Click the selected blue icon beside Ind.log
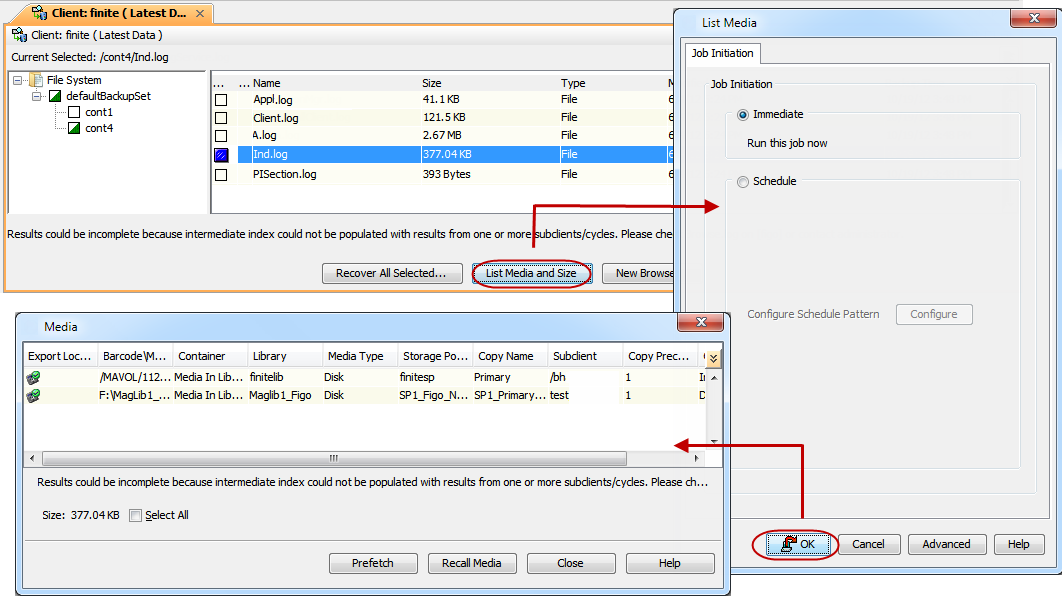This screenshot has height=596, width=1062. coord(221,155)
